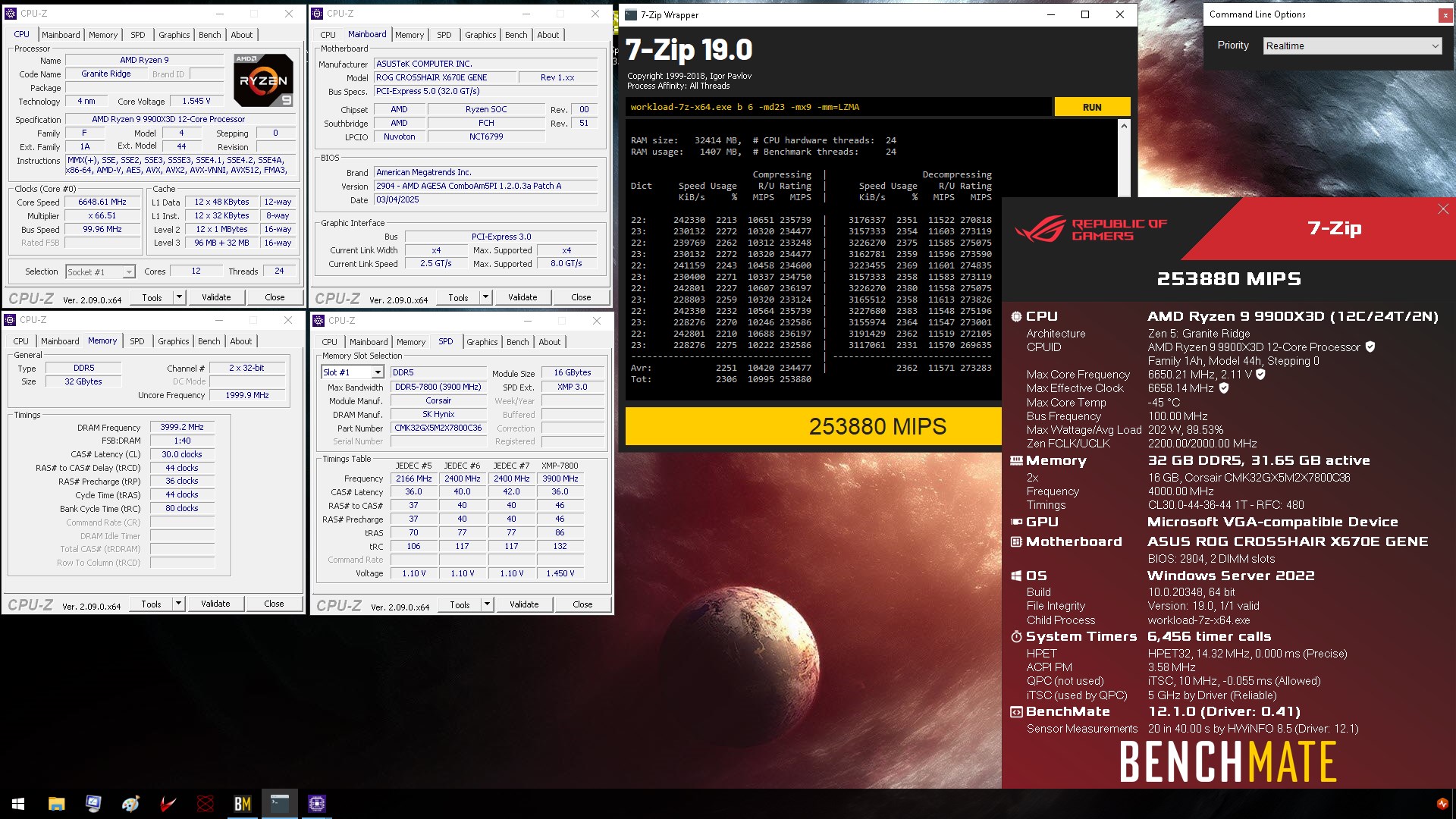1456x819 pixels.
Task: Click Tools button in CPU-tab CPU-Z window
Action: click(152, 297)
